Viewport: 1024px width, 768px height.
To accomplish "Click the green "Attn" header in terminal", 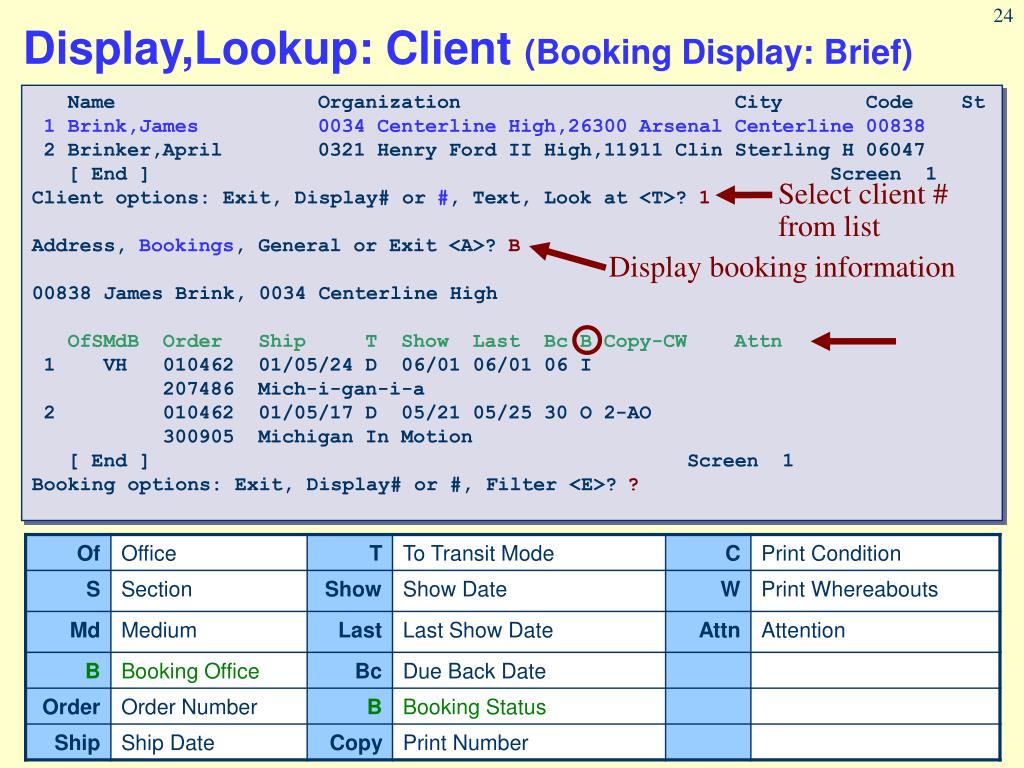I will pos(758,341).
